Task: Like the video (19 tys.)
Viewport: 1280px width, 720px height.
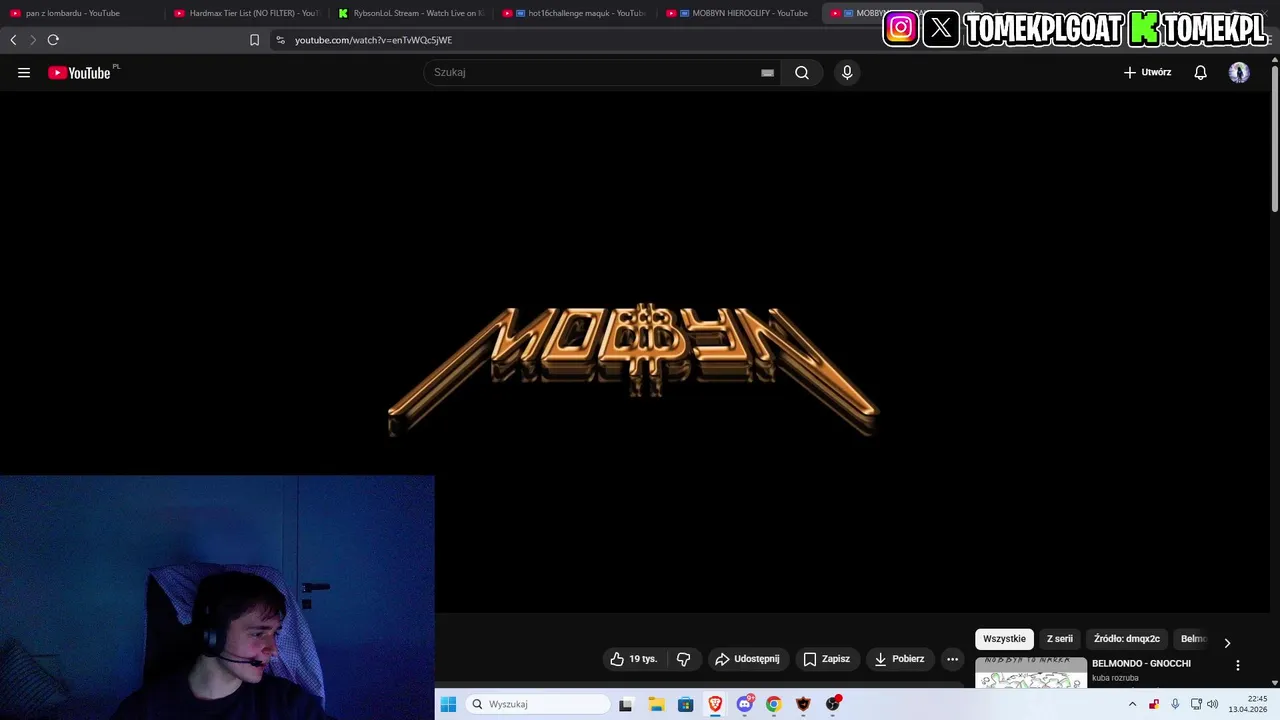Action: (x=634, y=659)
